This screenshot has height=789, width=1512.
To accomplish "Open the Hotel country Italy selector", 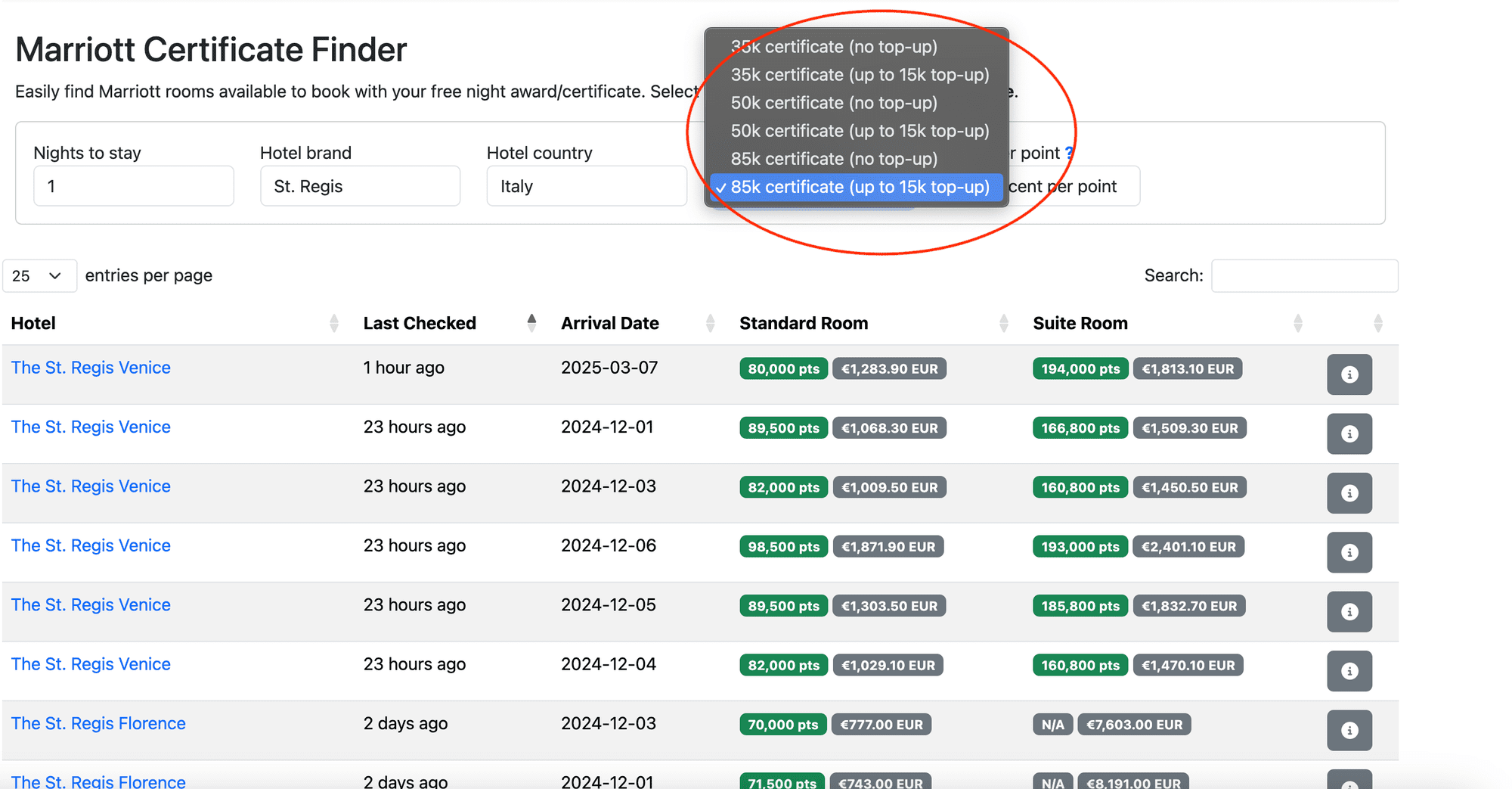I will pyautogui.click(x=587, y=186).
